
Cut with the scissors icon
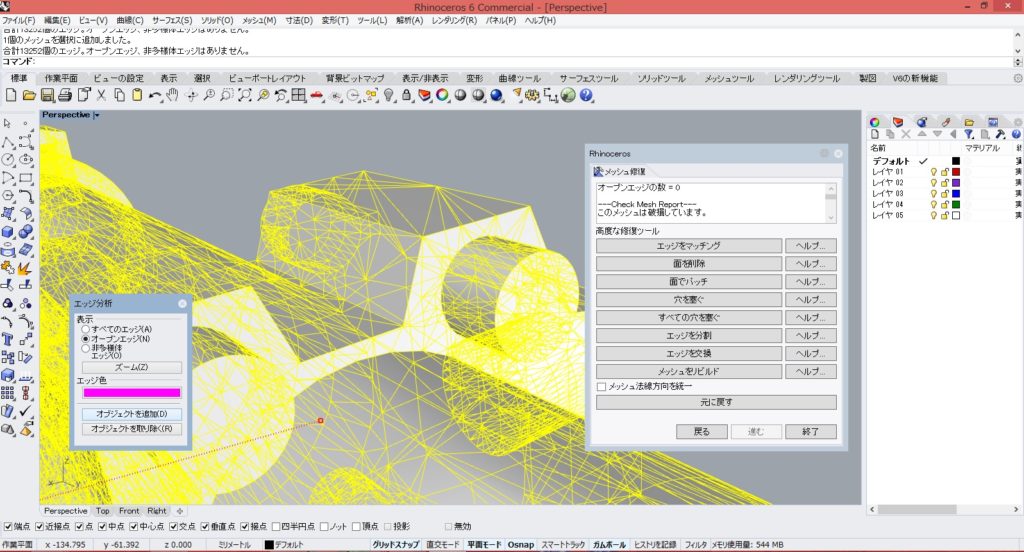101,95
